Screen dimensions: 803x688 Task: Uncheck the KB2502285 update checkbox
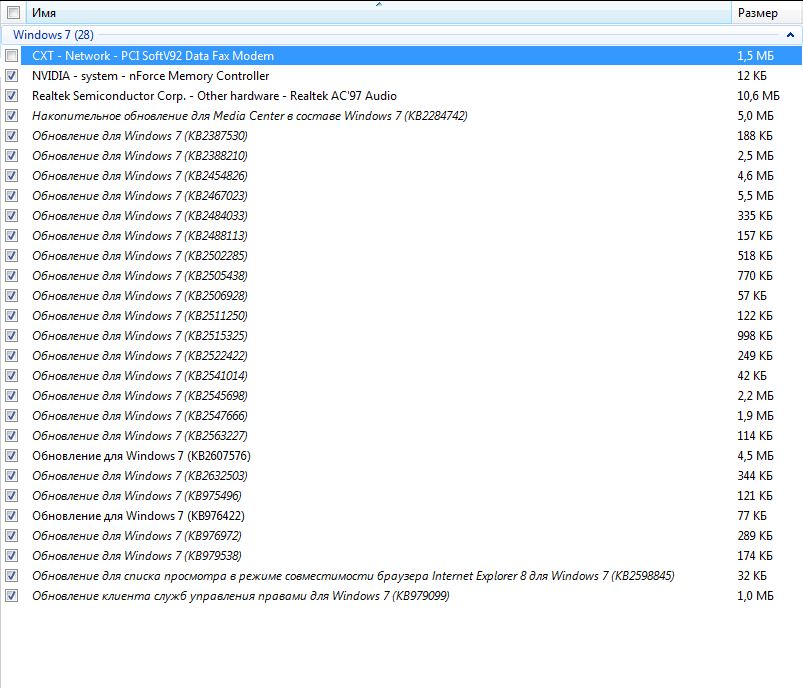(x=11, y=256)
